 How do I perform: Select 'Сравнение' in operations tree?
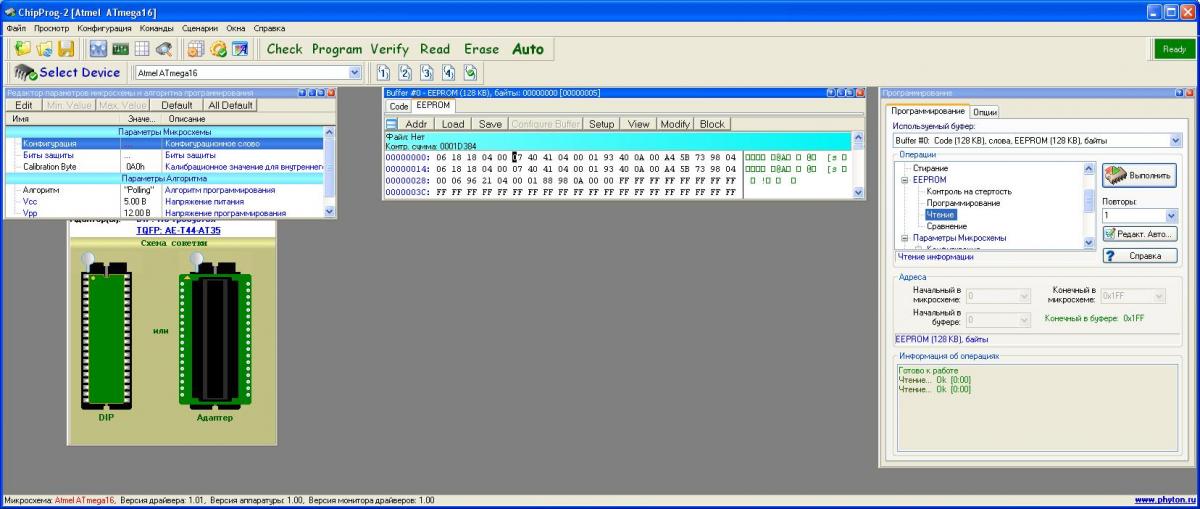[x=946, y=226]
